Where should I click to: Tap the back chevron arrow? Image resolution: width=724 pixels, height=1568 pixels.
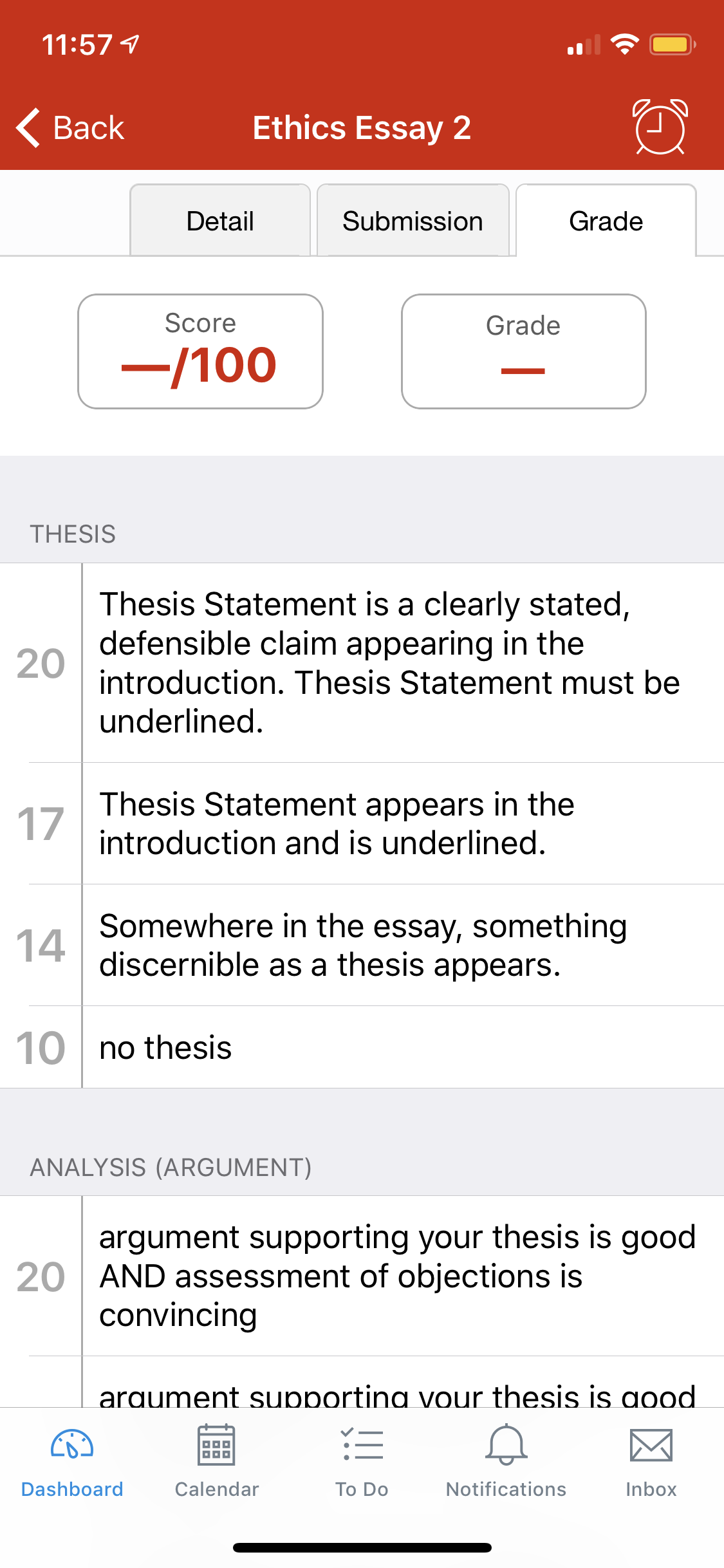pyautogui.click(x=28, y=127)
